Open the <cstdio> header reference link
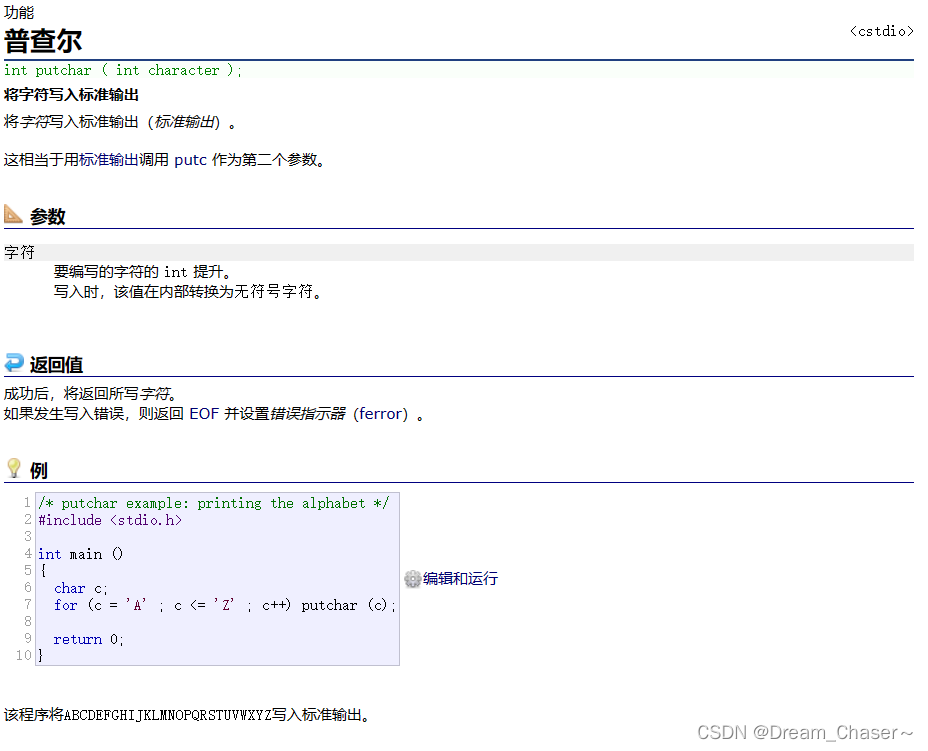 881,31
